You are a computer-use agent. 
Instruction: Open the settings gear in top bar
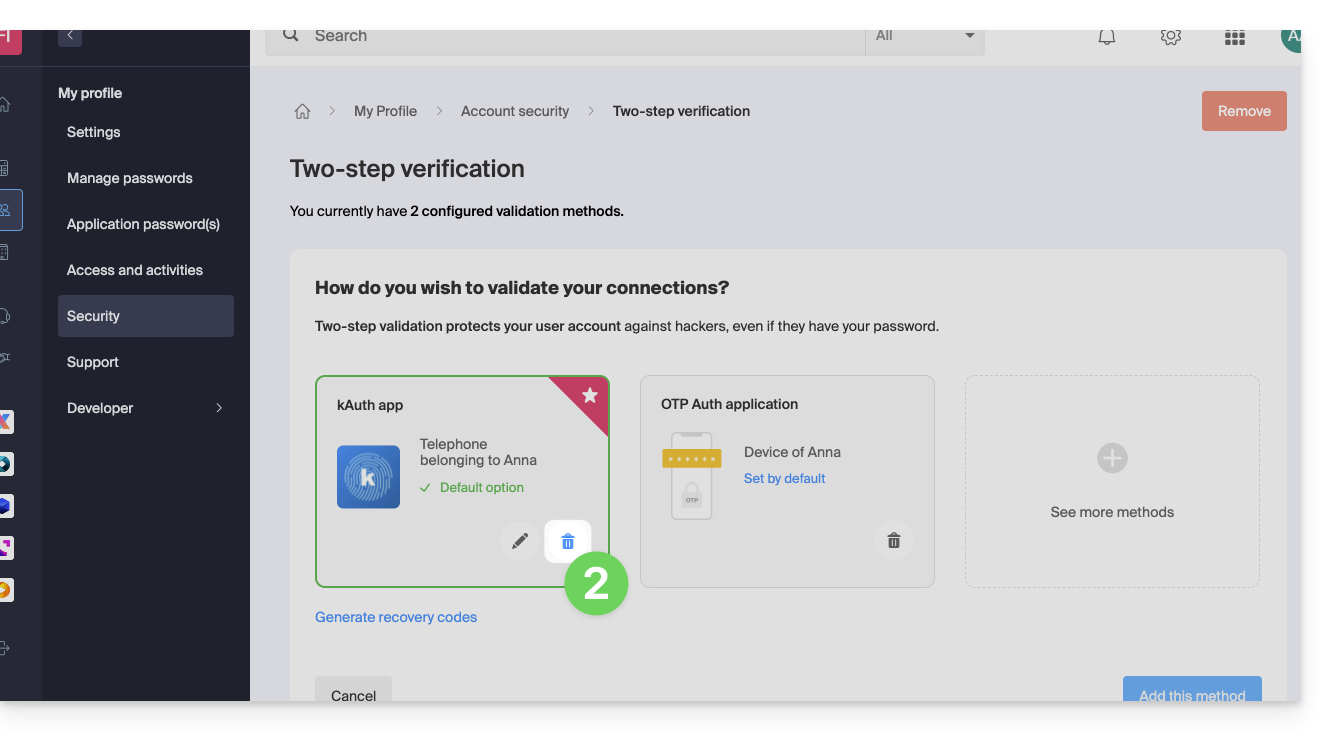[1170, 37]
